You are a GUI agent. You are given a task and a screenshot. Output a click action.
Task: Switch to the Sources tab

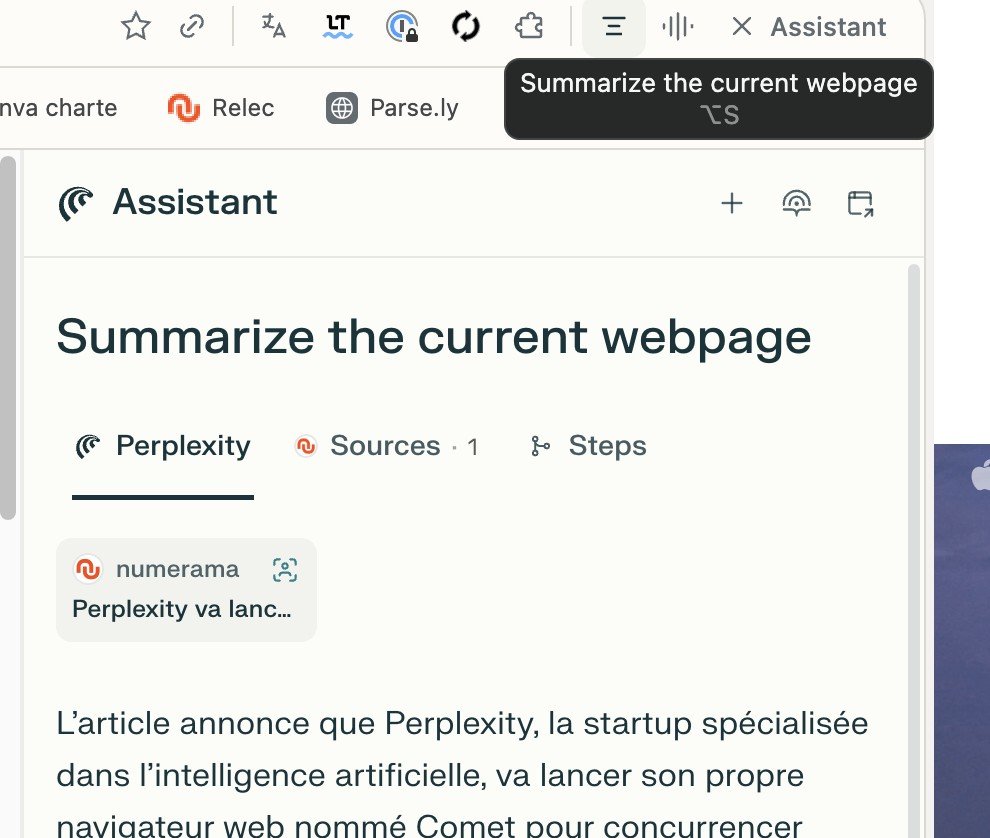[x=386, y=446]
